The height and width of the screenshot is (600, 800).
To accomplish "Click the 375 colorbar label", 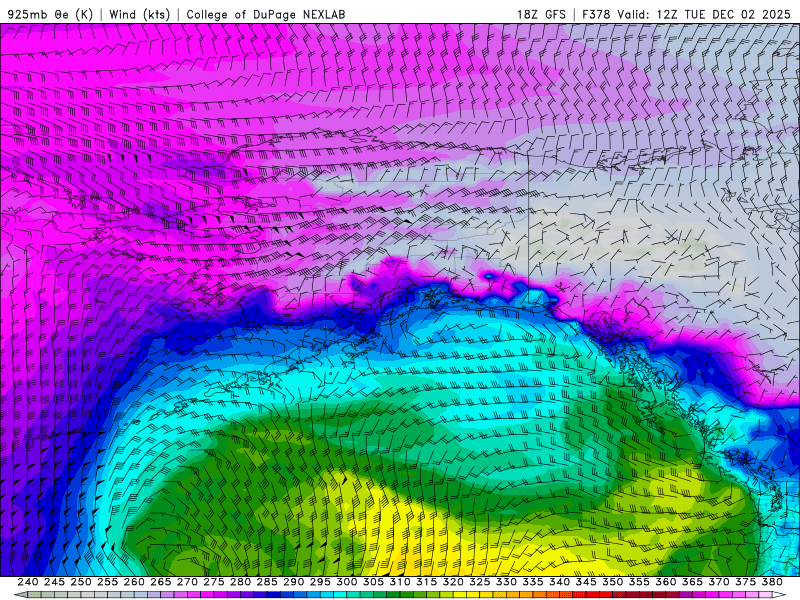I will point(745,582).
